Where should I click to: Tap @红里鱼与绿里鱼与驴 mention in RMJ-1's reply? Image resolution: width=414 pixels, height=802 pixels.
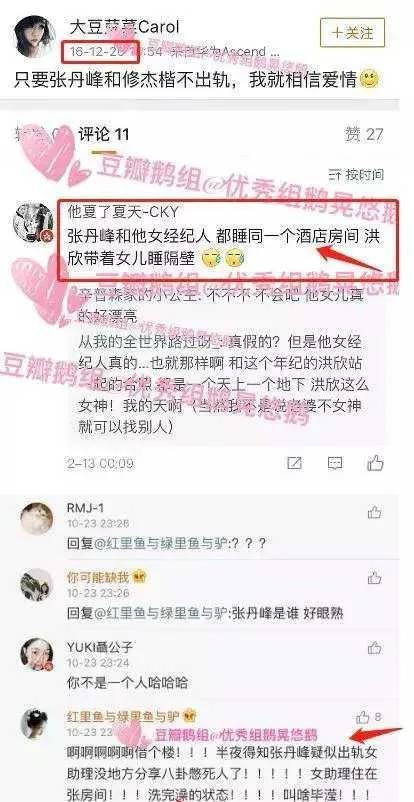pyautogui.click(x=158, y=543)
